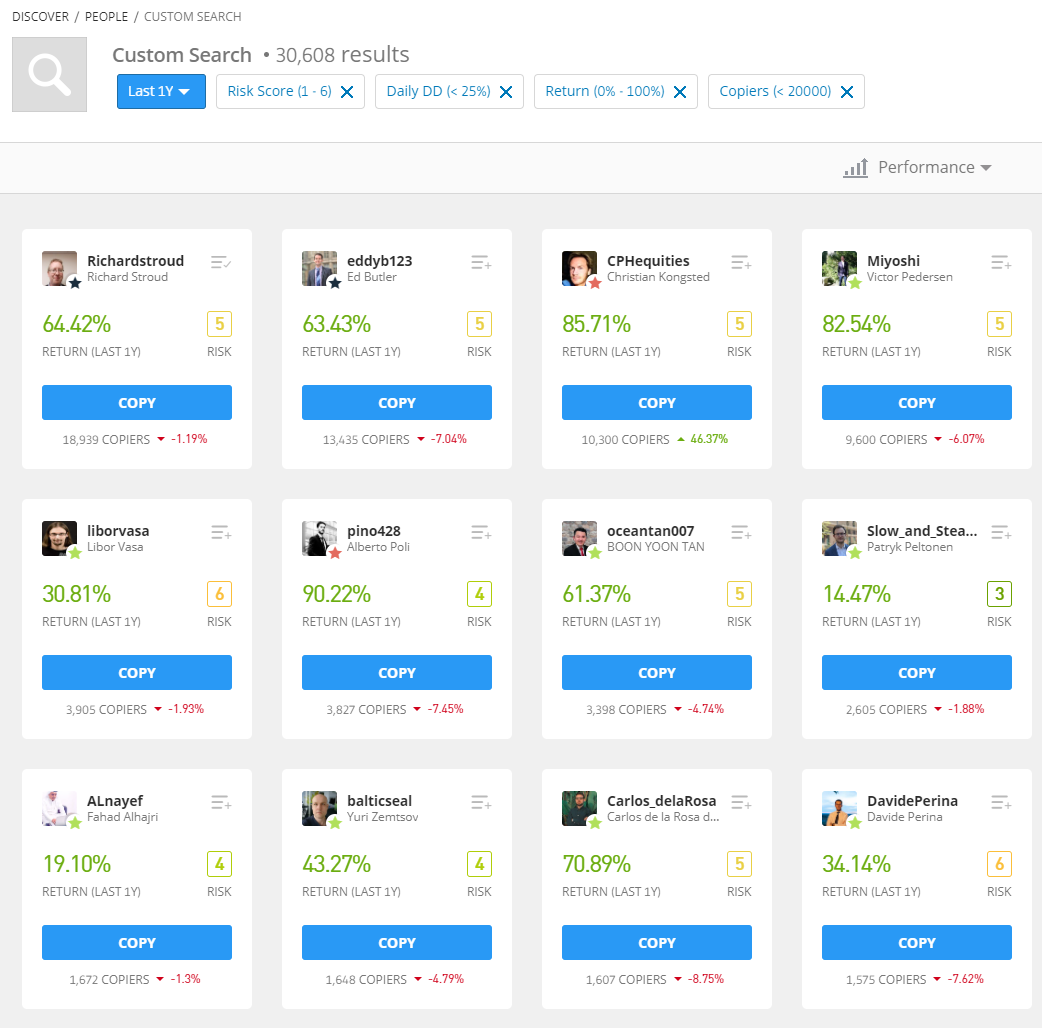Add pino428 to watchlist using the list icon
The width and height of the screenshot is (1042, 1028).
[x=480, y=532]
